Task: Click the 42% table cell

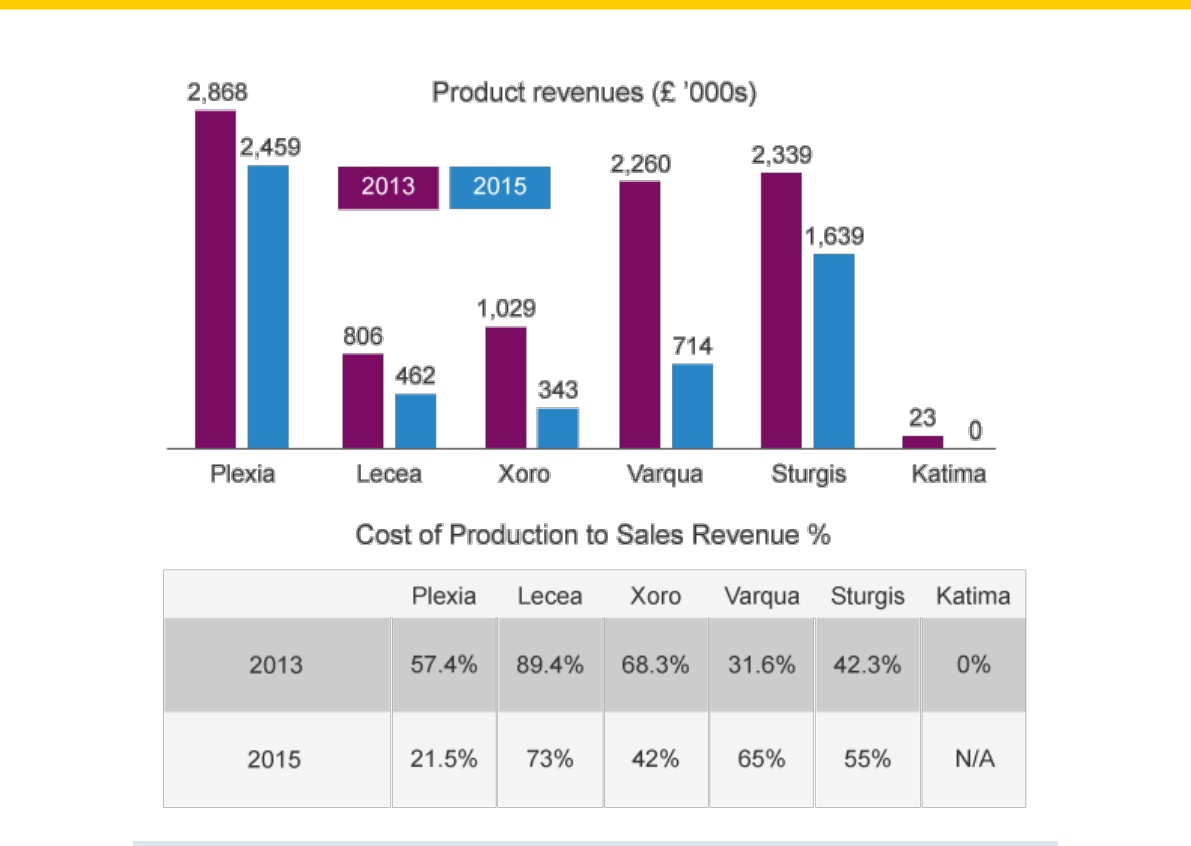Action: click(656, 759)
